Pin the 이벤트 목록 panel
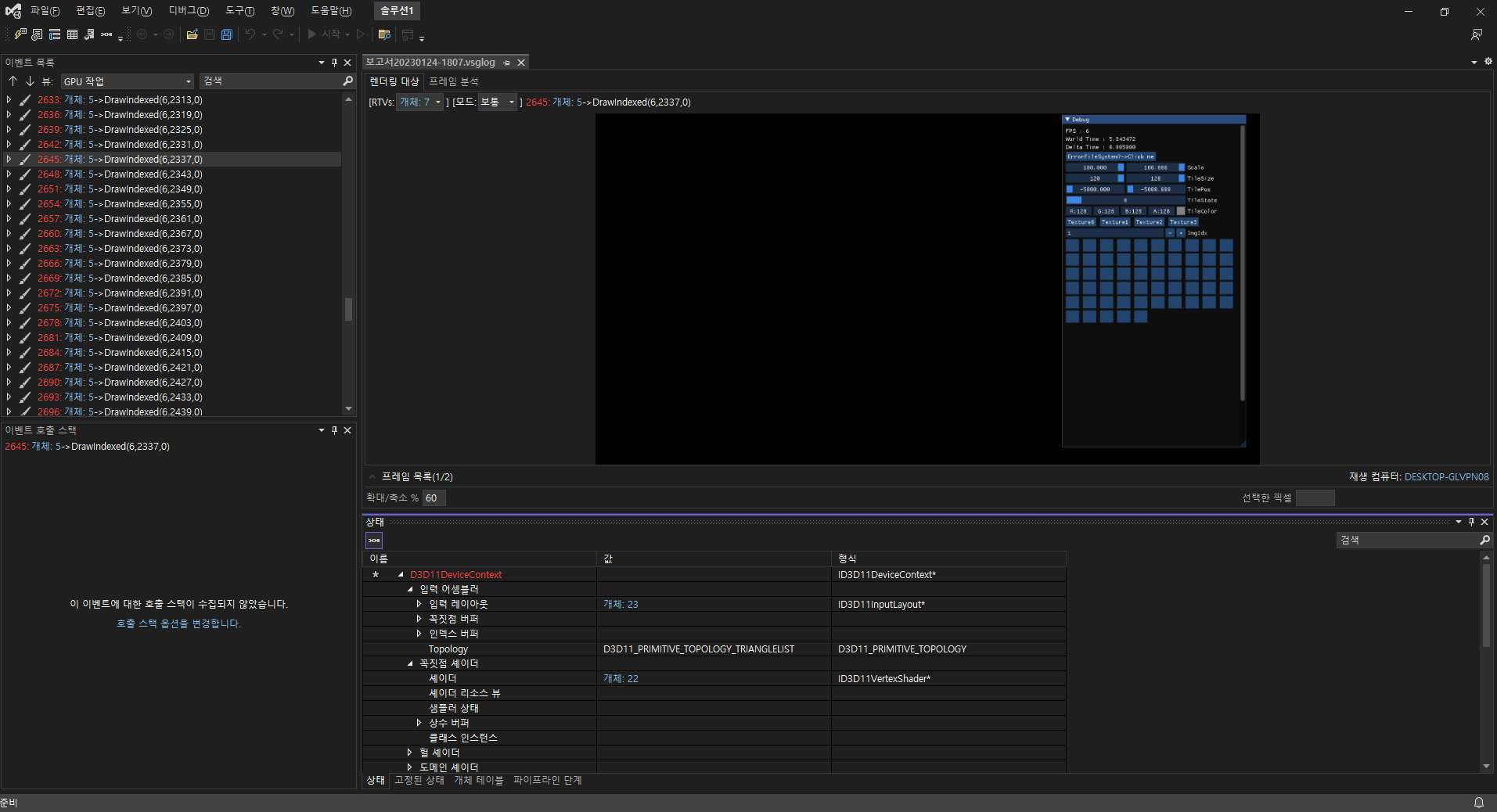Screen dimensions: 1497x812 333,63
